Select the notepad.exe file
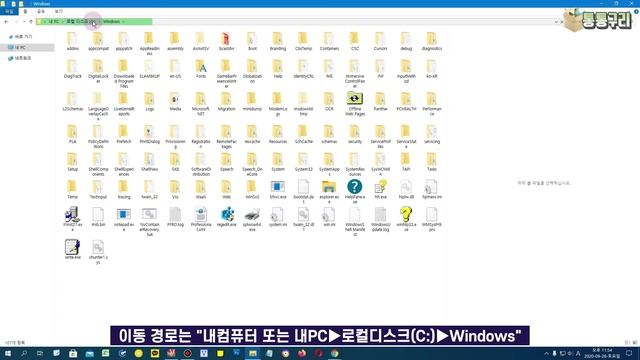The image size is (640, 360). click(x=124, y=219)
